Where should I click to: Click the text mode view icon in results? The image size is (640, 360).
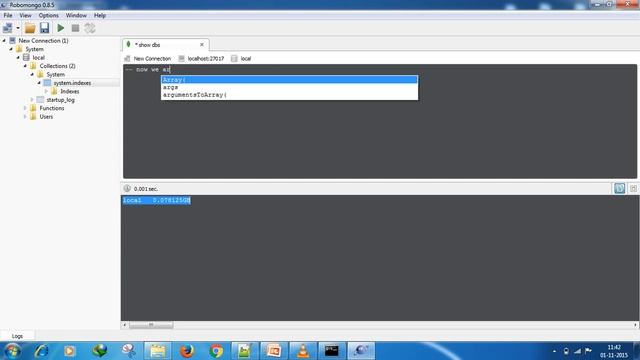[620, 188]
